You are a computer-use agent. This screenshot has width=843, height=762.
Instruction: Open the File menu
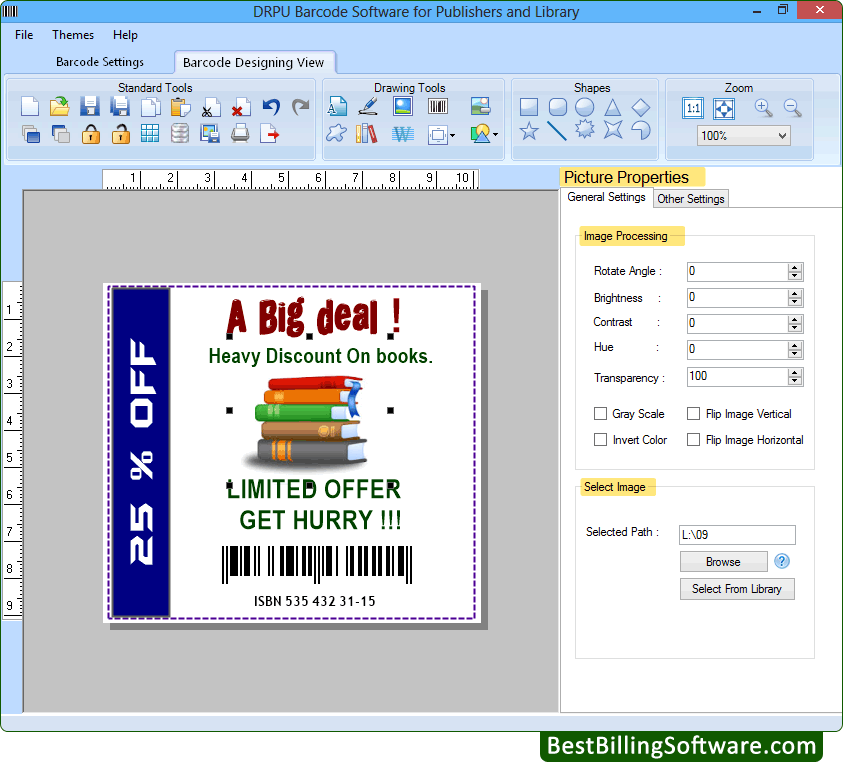click(x=24, y=35)
